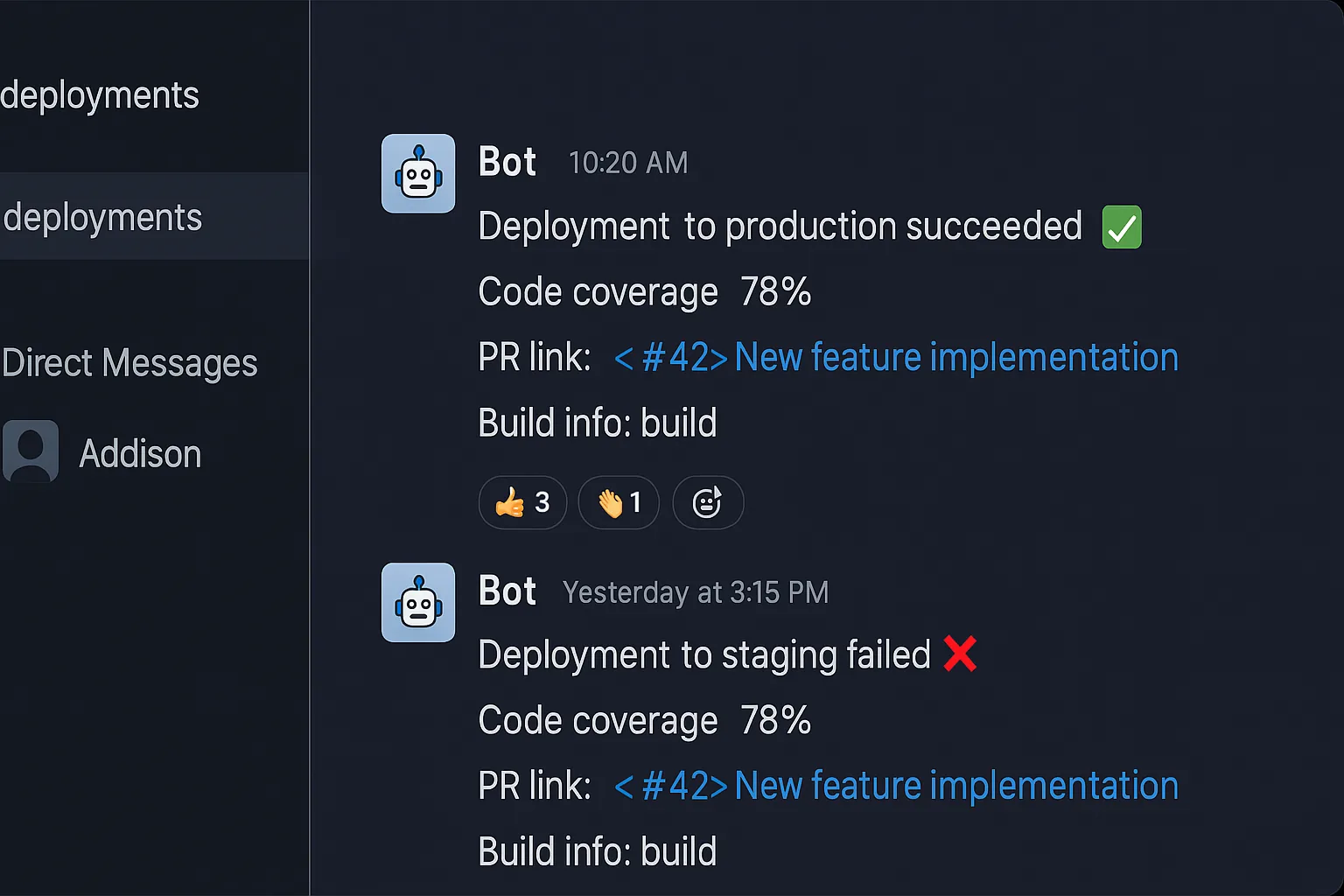Click Addison's profile picture in Direct Messages
1344x896 pixels.
click(x=30, y=450)
